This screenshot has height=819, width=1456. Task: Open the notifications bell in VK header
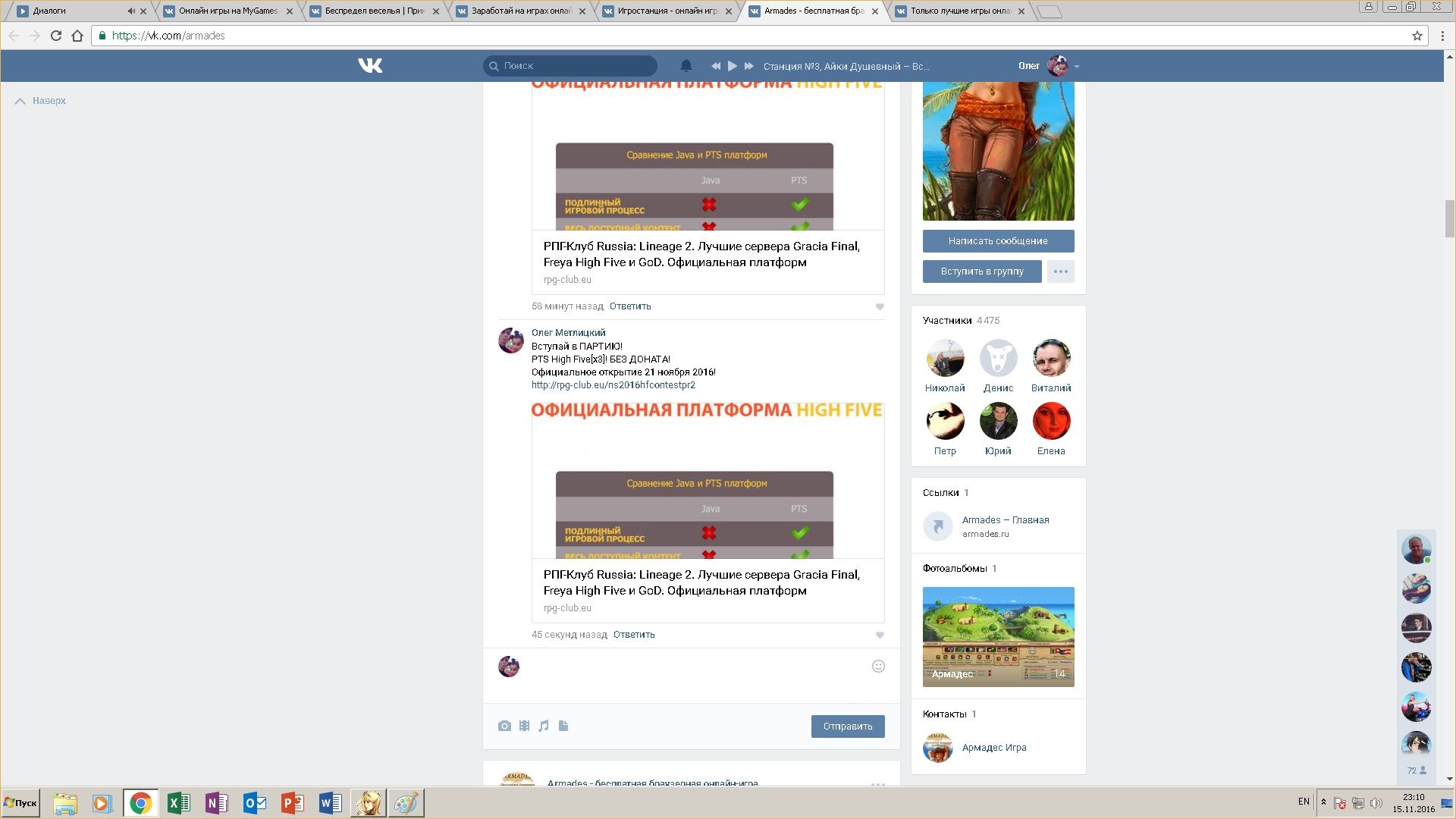(686, 66)
